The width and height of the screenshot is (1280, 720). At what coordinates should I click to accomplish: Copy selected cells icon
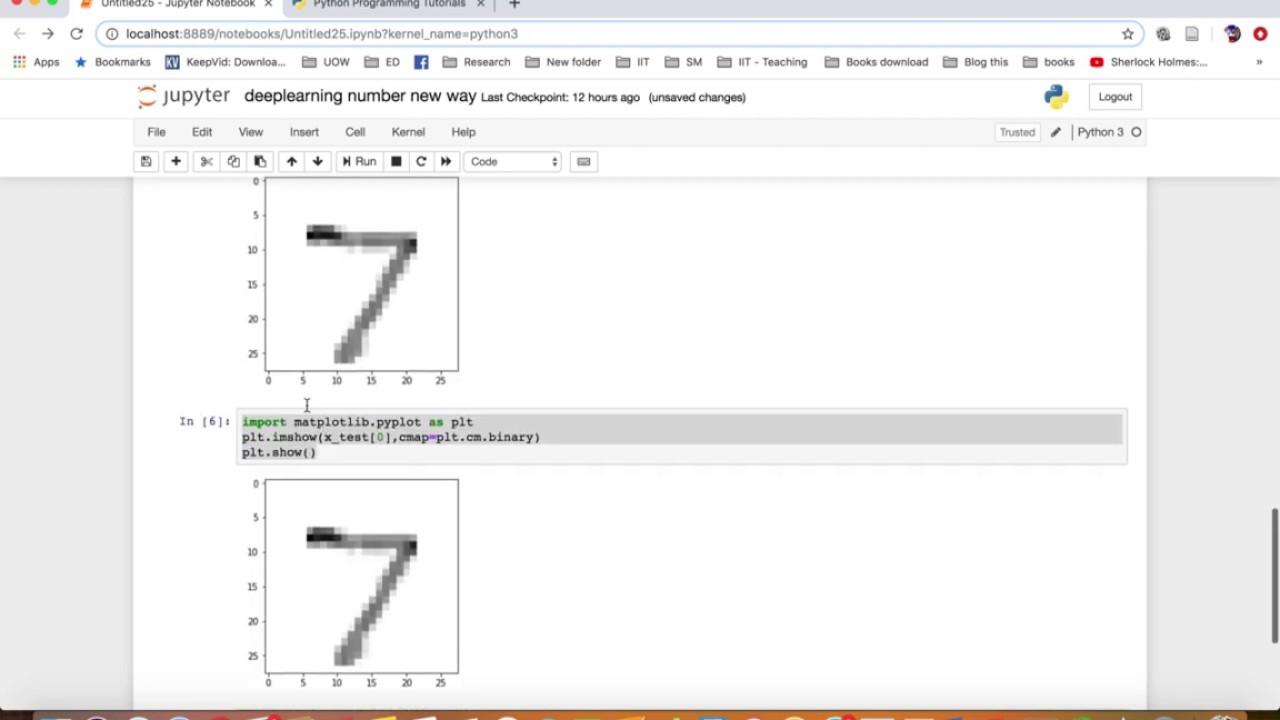[233, 162]
